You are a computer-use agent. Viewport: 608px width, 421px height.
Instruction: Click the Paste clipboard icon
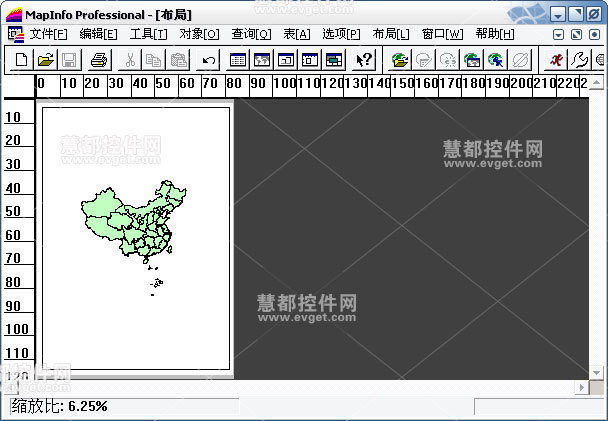tap(178, 60)
